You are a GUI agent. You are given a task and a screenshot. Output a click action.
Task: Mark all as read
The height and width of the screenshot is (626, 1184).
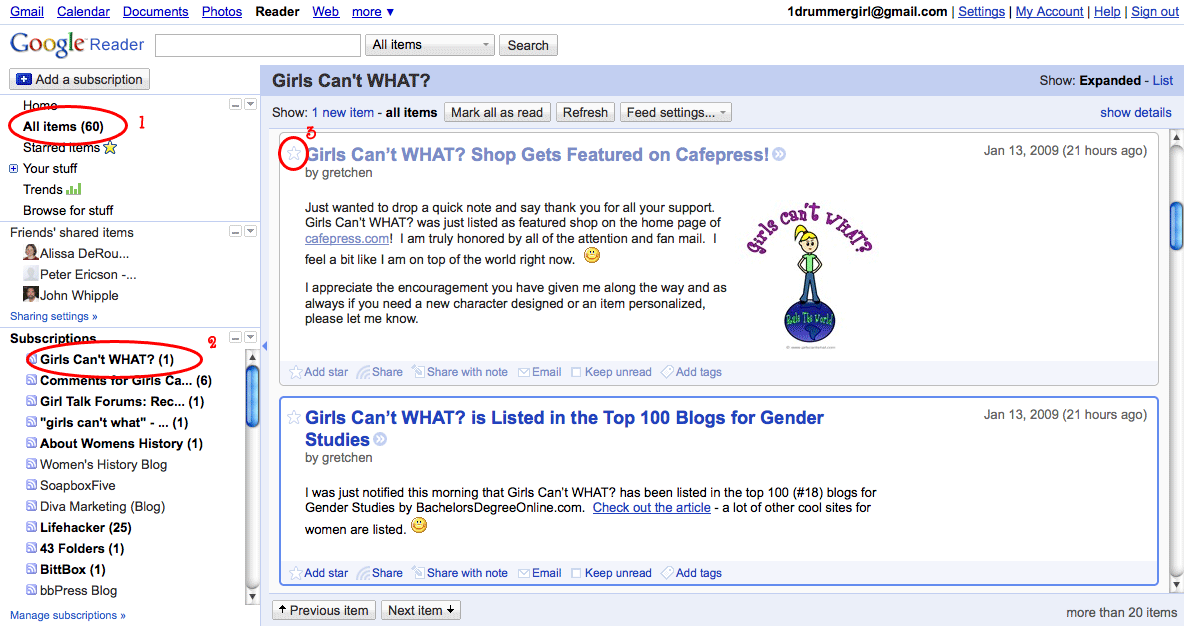[497, 113]
